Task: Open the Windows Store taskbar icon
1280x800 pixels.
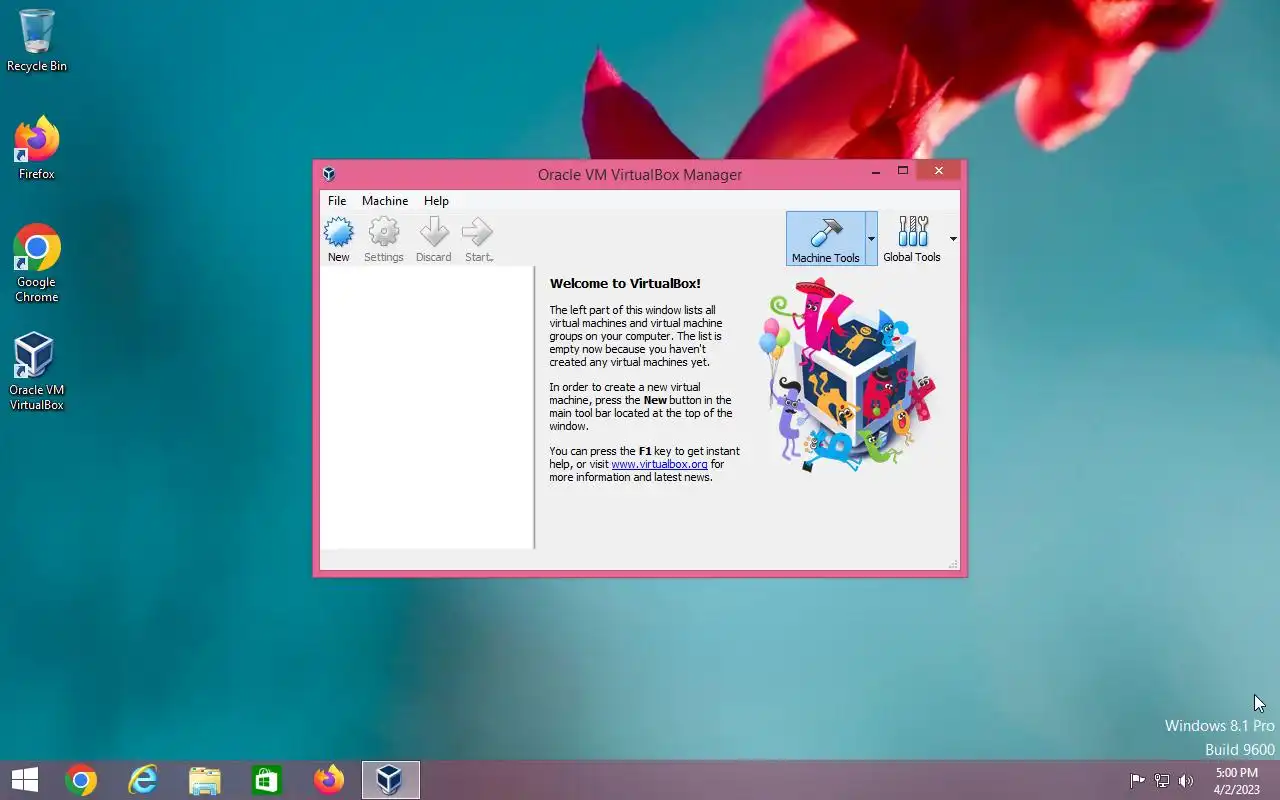Action: coord(267,780)
